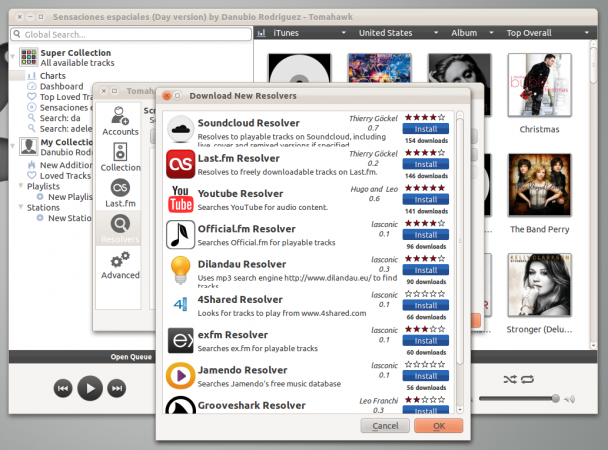
Task: Click the Global Search field
Action: pyautogui.click(x=131, y=34)
